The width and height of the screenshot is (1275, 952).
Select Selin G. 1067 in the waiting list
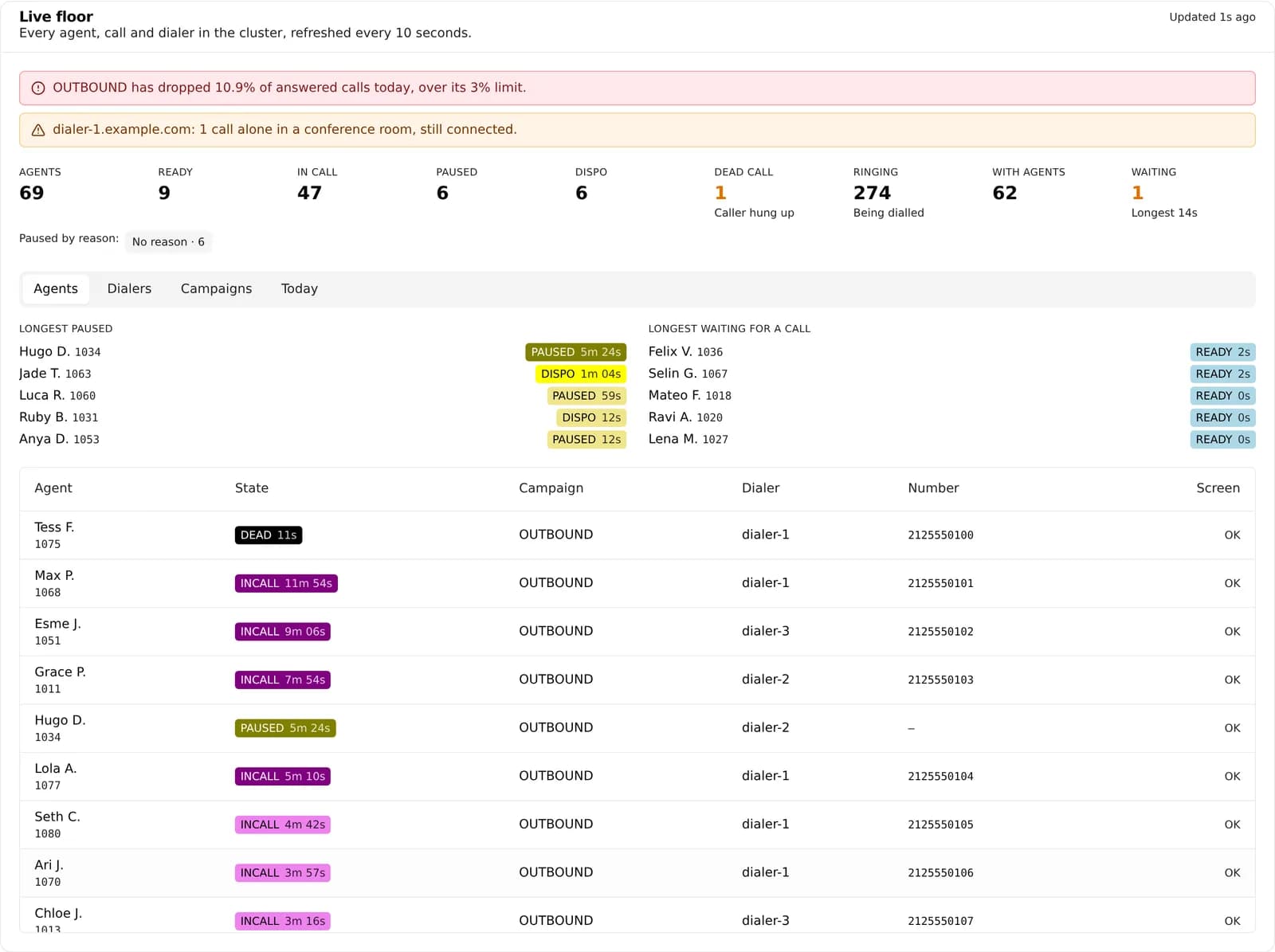pos(688,374)
